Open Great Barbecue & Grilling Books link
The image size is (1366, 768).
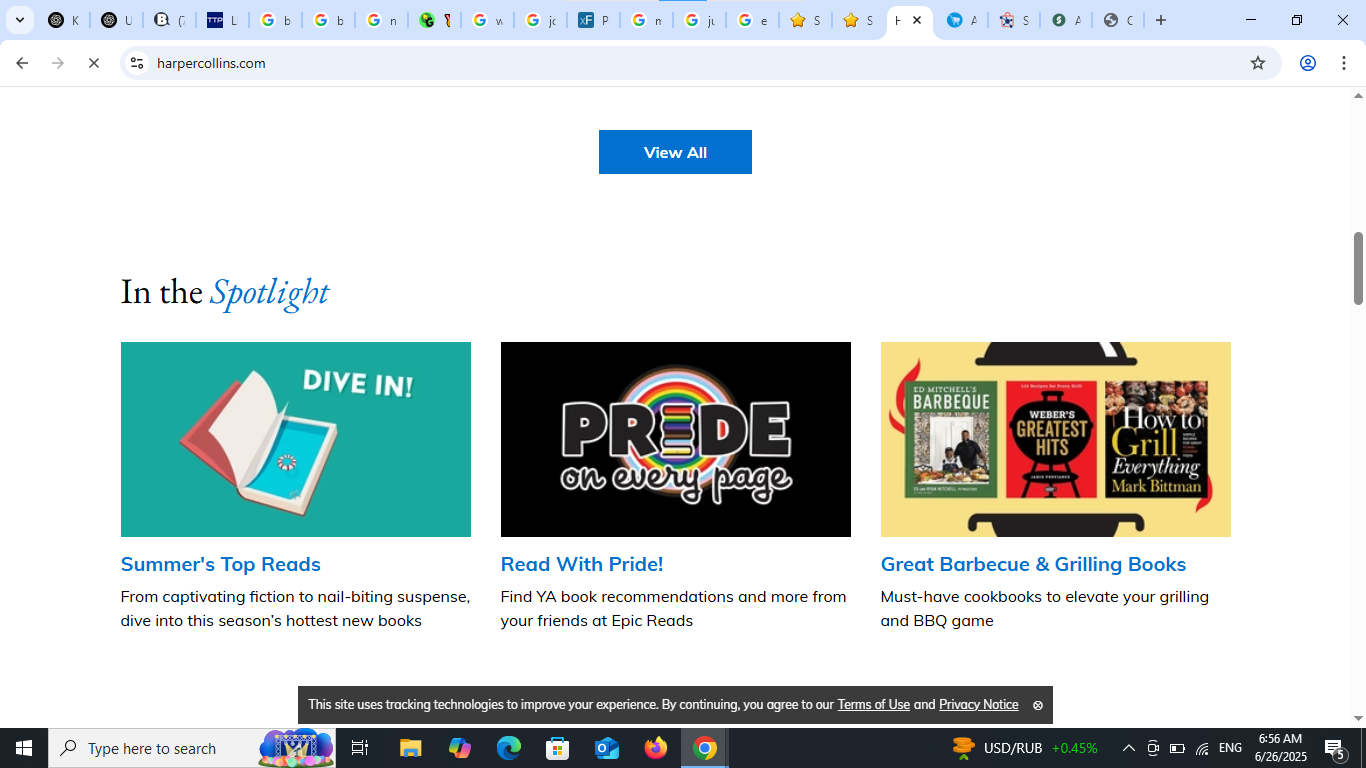[x=1033, y=564]
